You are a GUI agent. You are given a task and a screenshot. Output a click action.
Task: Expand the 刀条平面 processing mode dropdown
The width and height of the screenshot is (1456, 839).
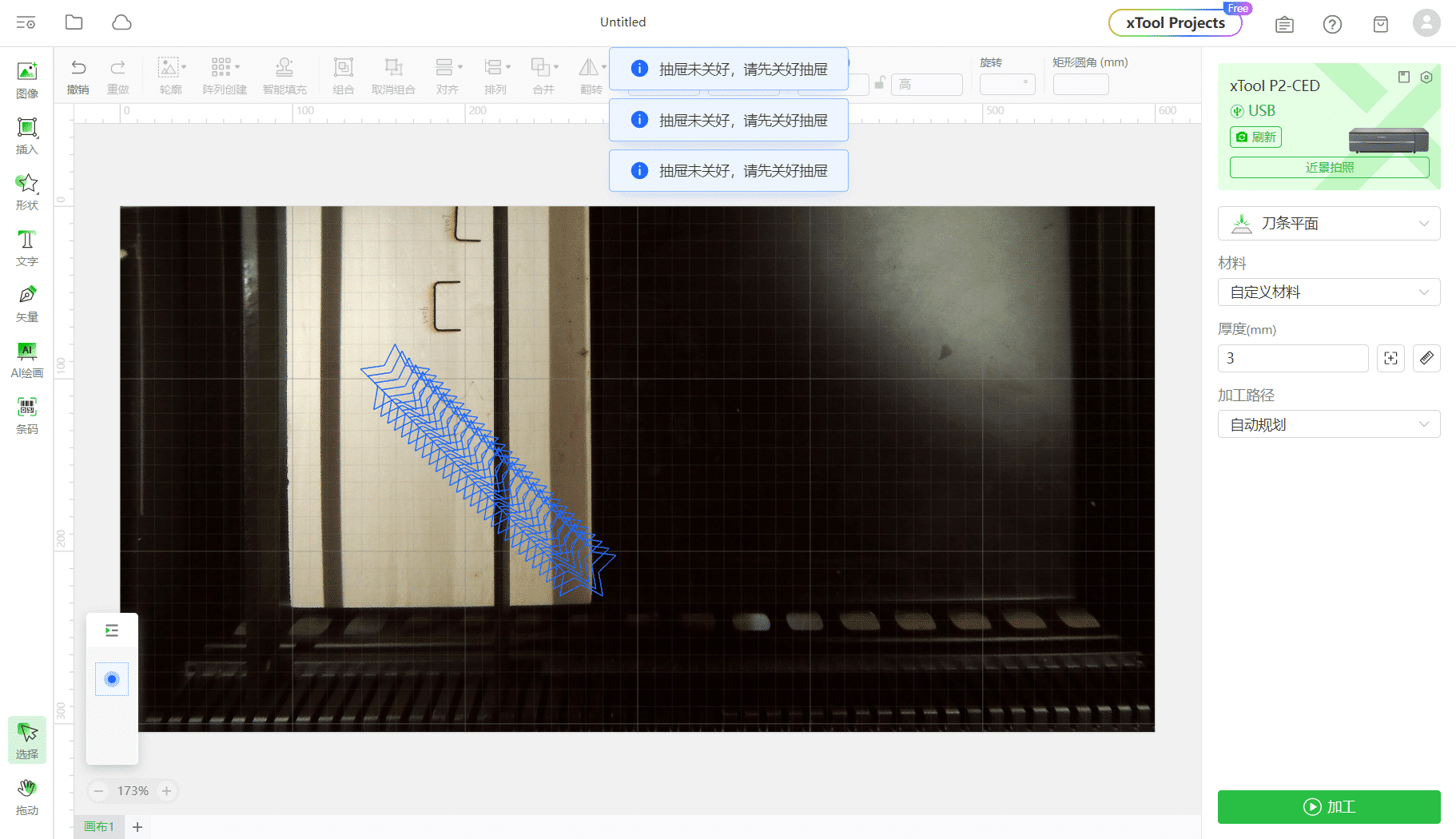point(1329,223)
